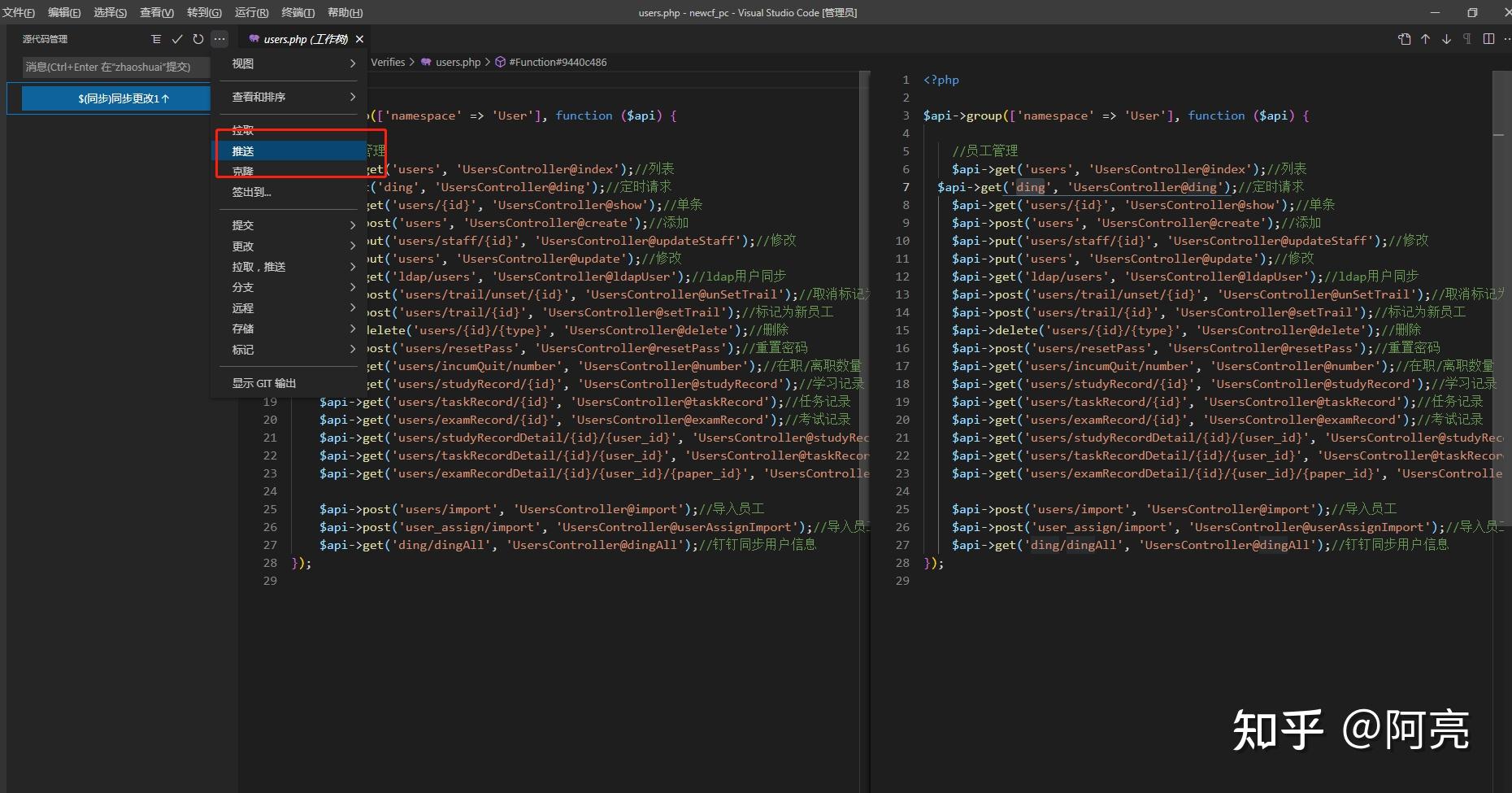The height and width of the screenshot is (793, 1512).
Task: Click the view-as-tree icon in source control header
Action: pos(156,39)
